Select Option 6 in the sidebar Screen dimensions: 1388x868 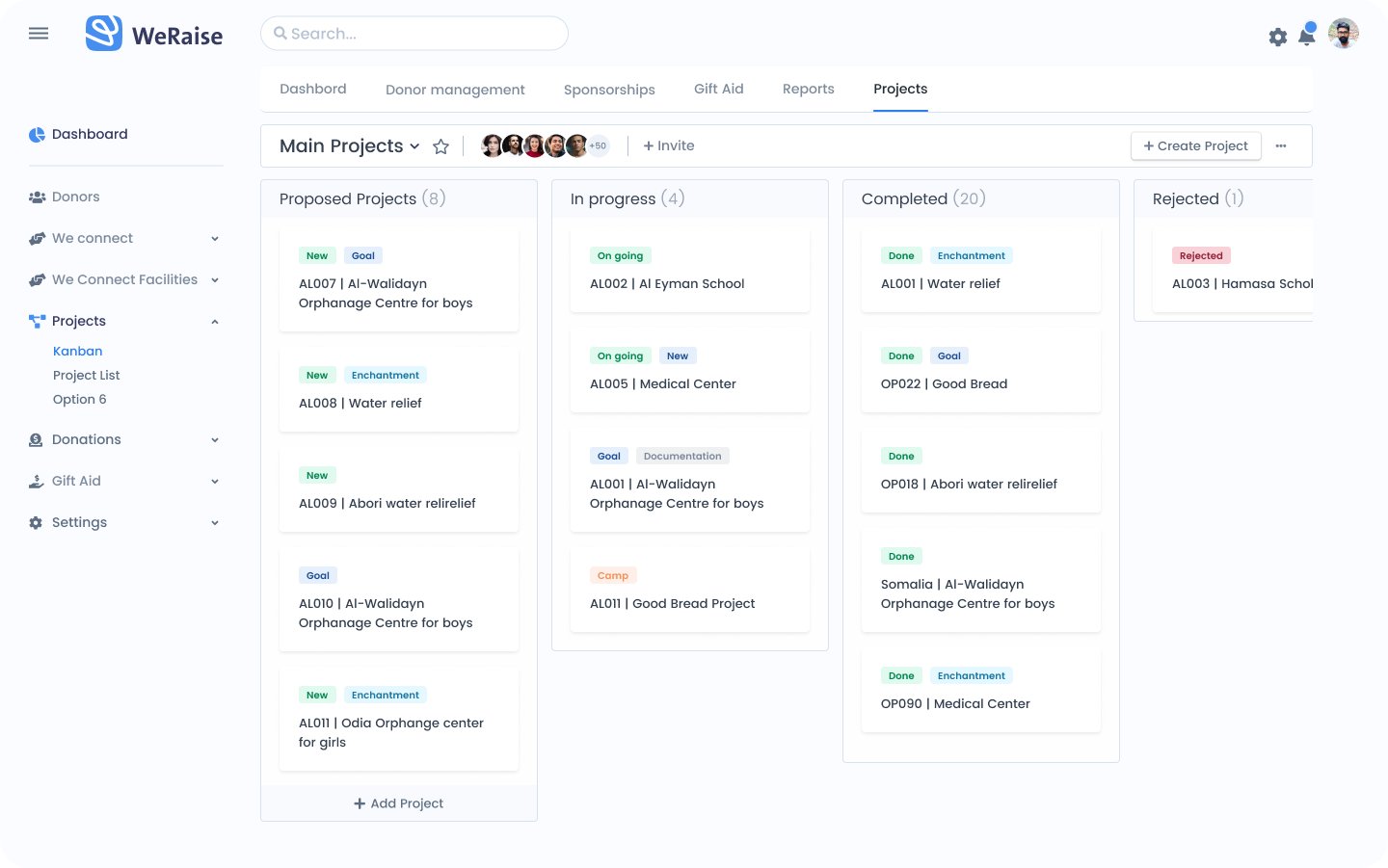pyautogui.click(x=80, y=400)
